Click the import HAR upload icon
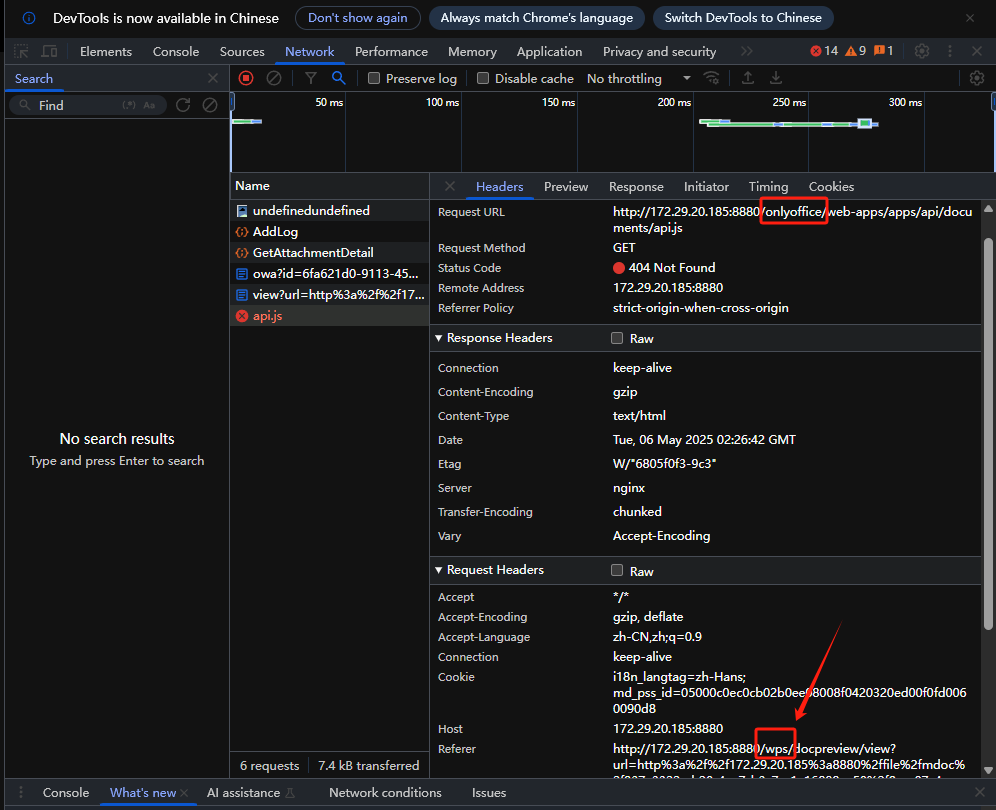Viewport: 996px width, 810px height. 747,78
